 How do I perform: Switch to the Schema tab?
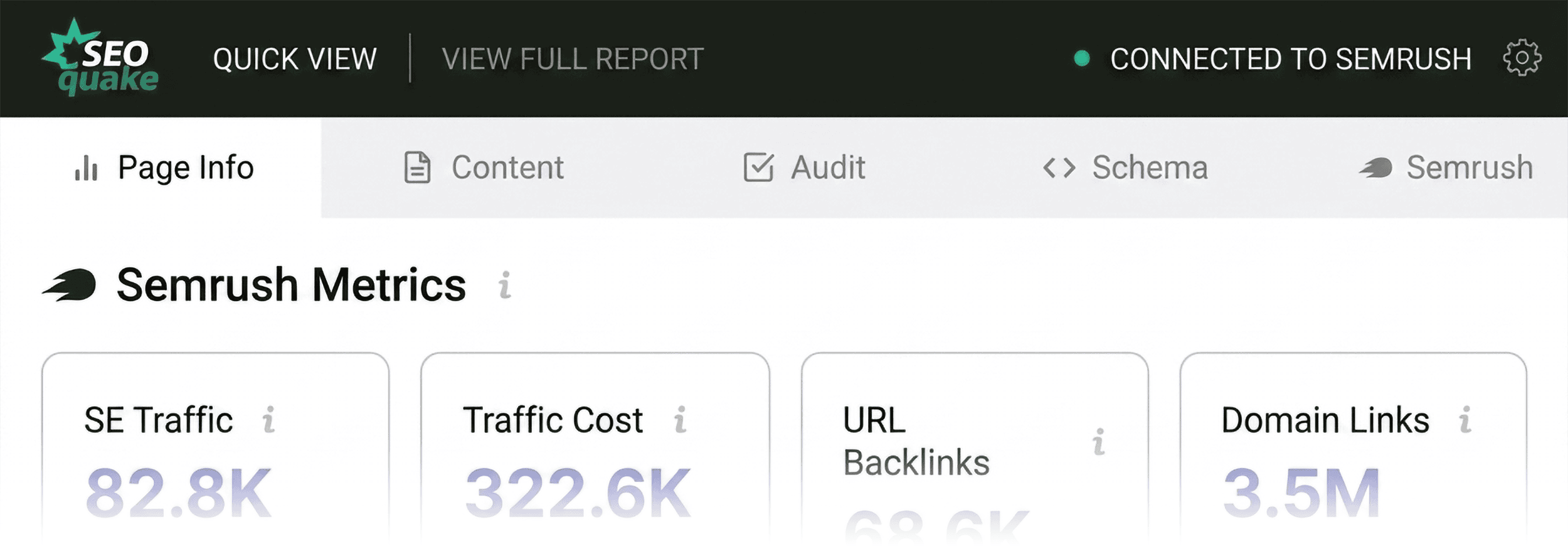point(1125,168)
